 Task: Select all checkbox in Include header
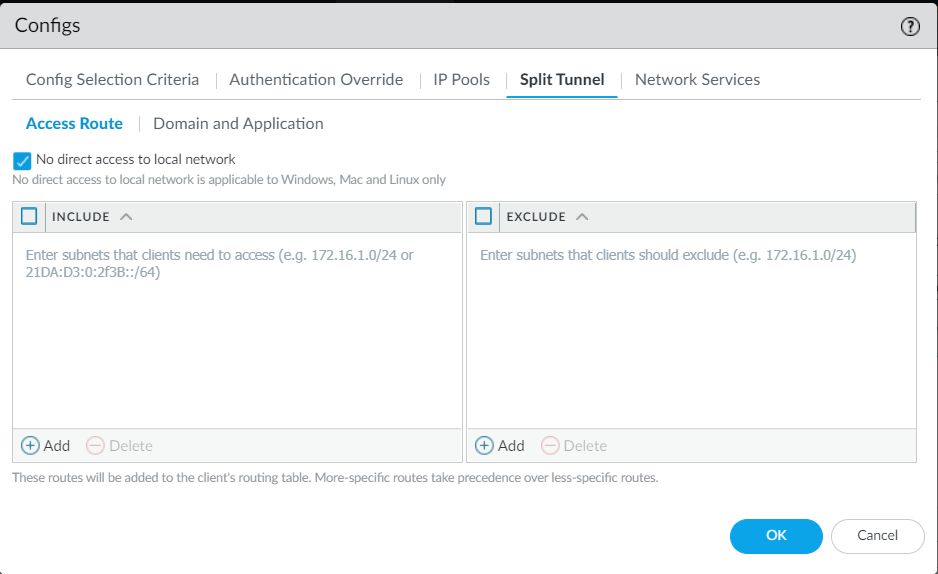[x=29, y=216]
